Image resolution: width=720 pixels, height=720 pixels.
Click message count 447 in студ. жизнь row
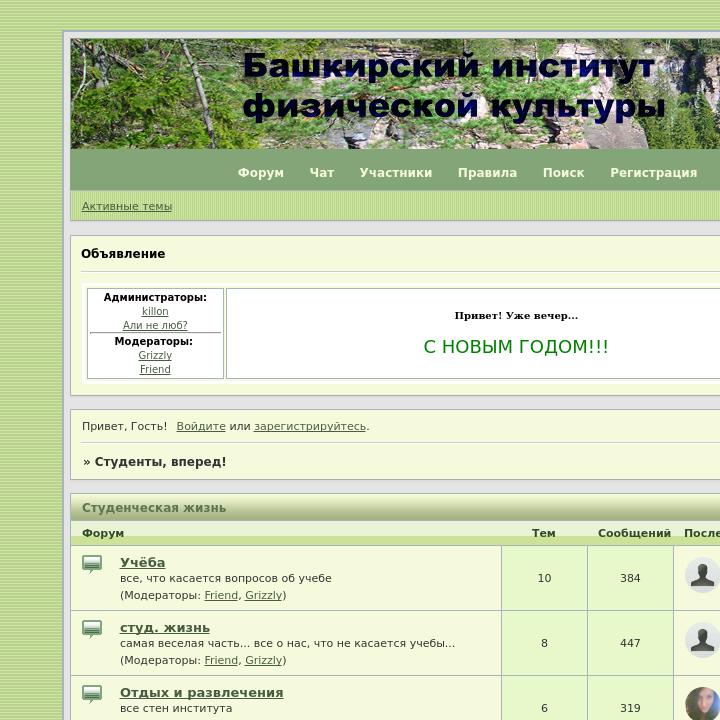(x=630, y=643)
